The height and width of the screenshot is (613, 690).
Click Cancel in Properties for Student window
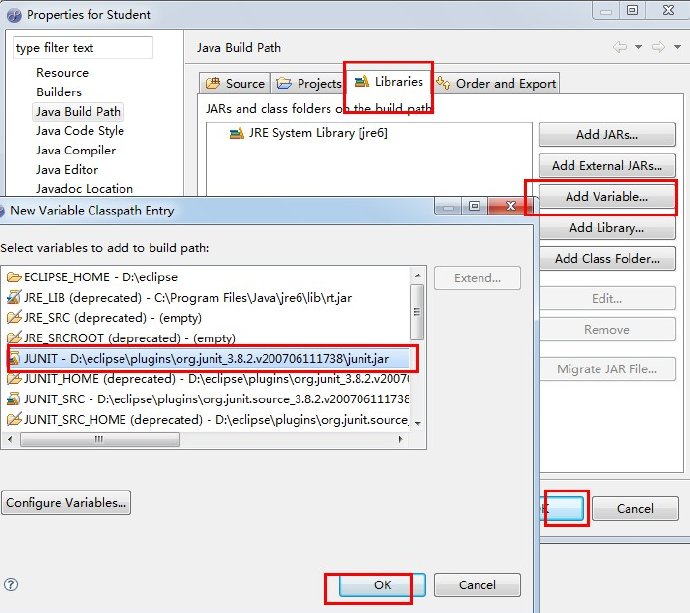(635, 508)
